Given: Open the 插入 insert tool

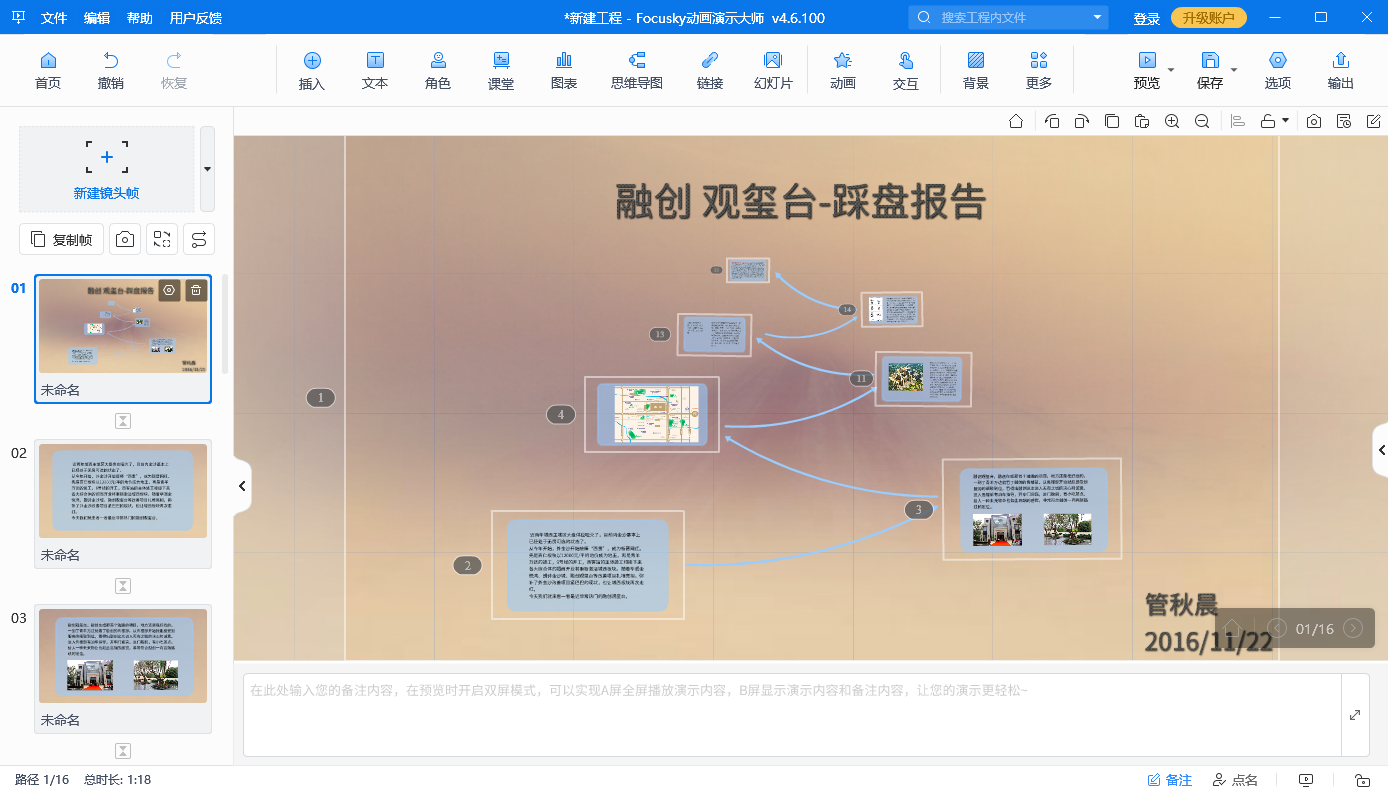Looking at the screenshot, I should tap(312, 70).
